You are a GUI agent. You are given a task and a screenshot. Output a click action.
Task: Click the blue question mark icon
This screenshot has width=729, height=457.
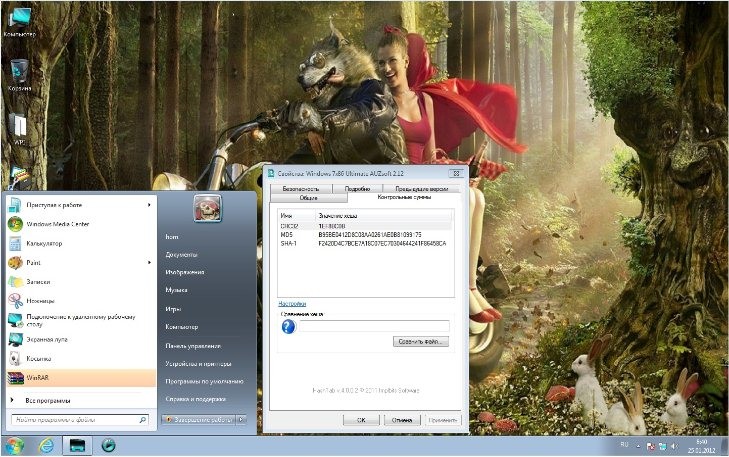[288, 327]
